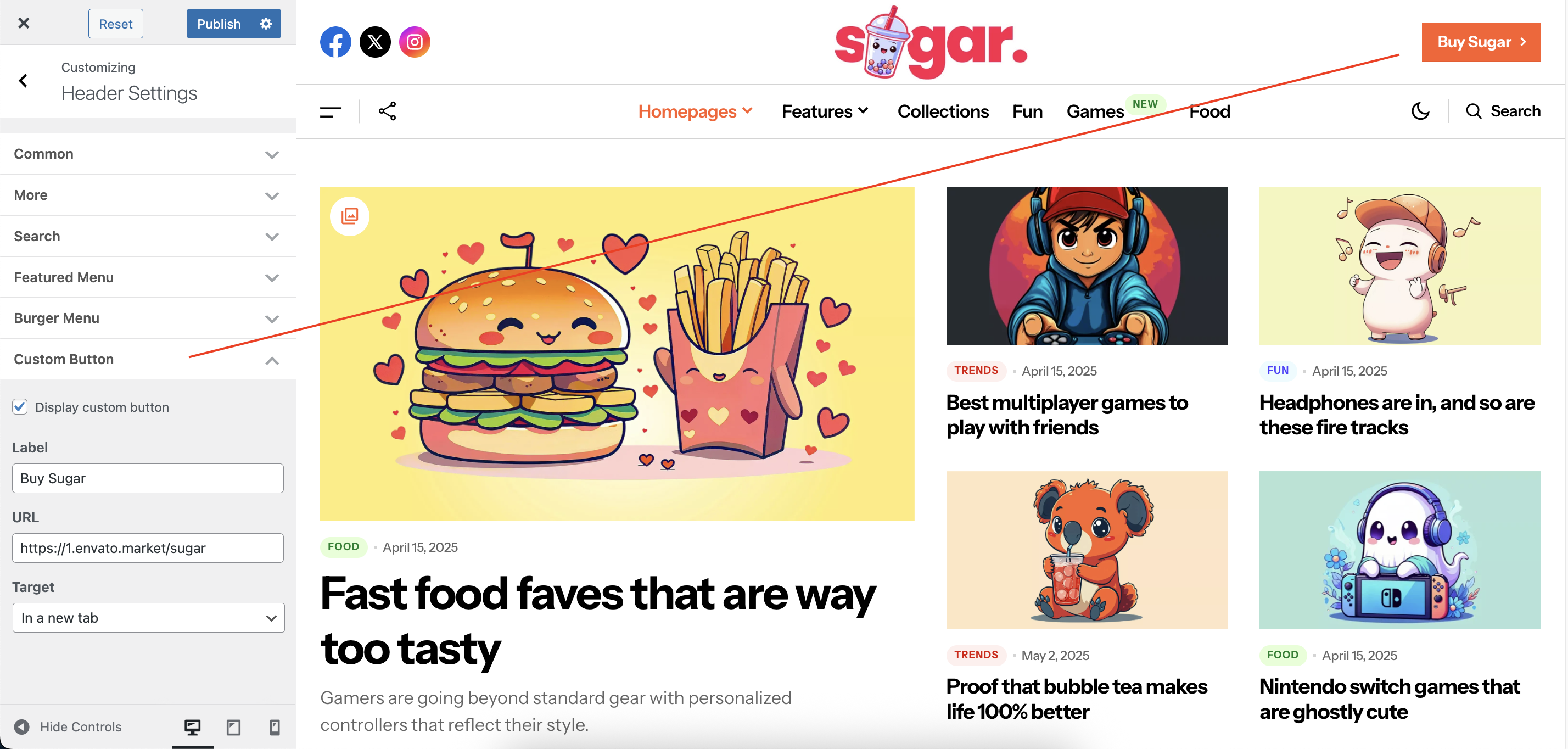This screenshot has height=749, width=1568.
Task: Open the Homepages menu item
Action: (x=695, y=111)
